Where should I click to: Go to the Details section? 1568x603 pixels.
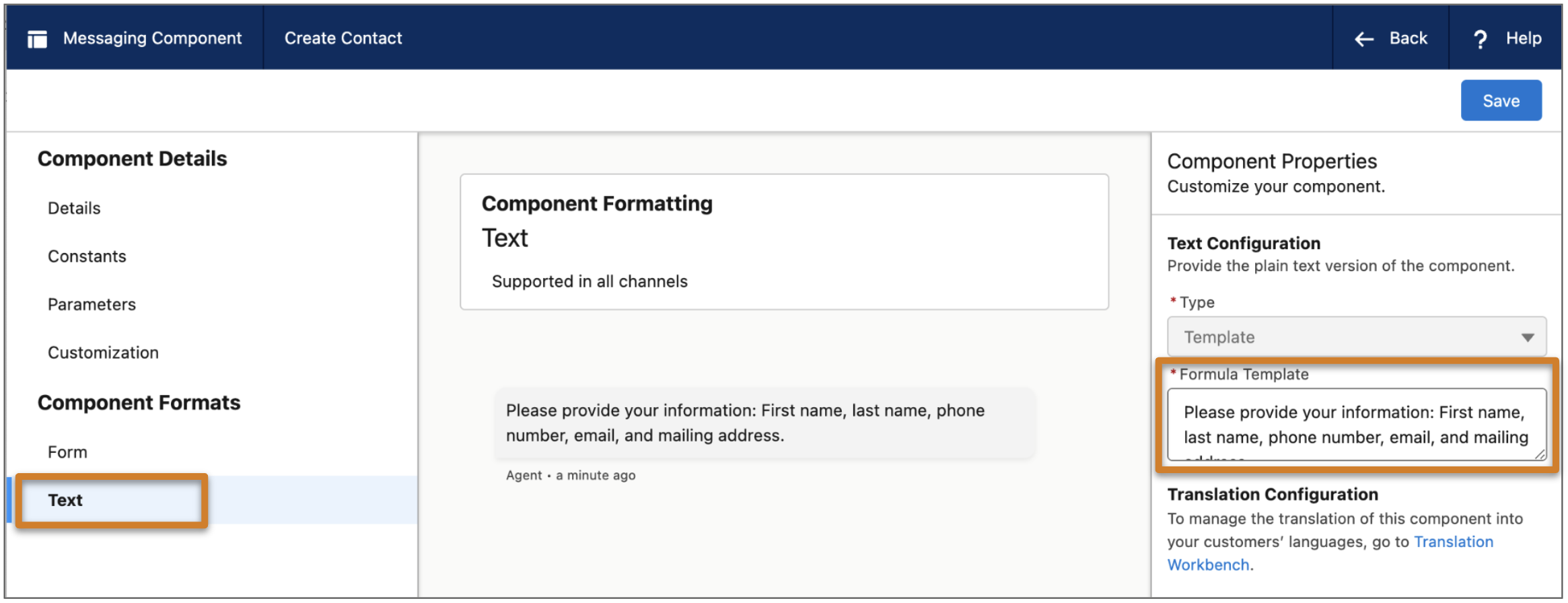[74, 209]
